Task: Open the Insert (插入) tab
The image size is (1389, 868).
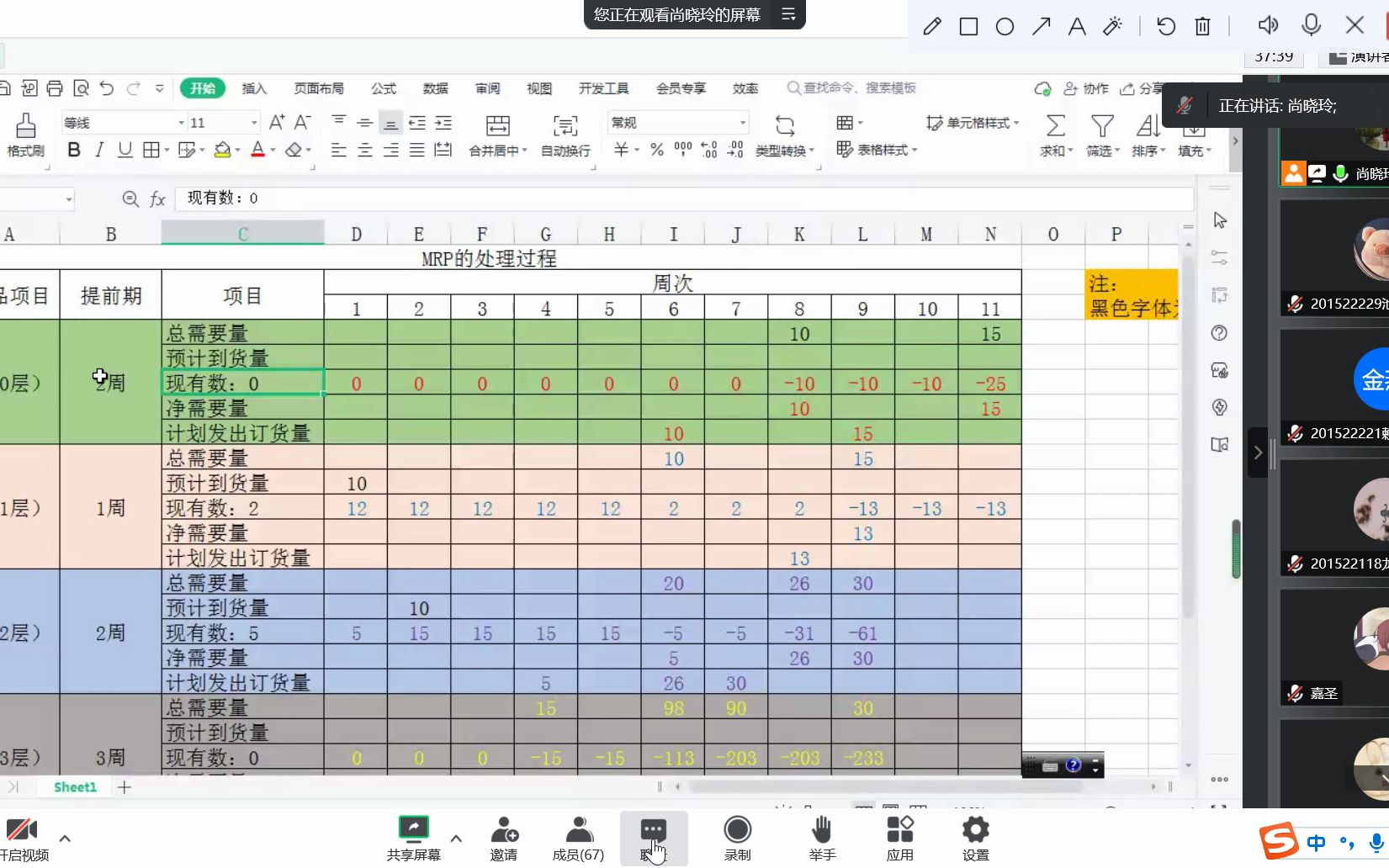Action: 254,88
